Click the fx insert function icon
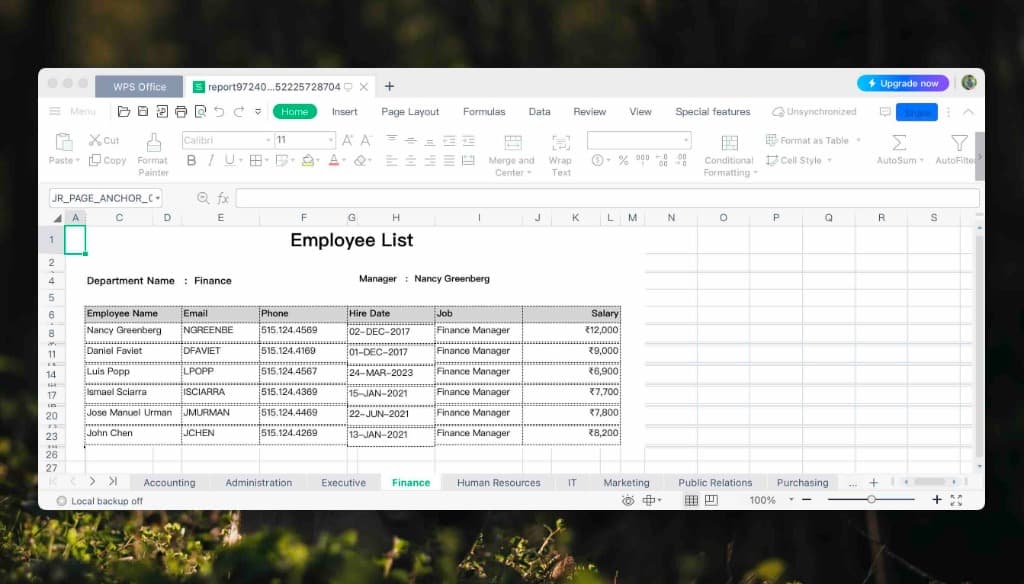The height and width of the screenshot is (584, 1024). 223,198
